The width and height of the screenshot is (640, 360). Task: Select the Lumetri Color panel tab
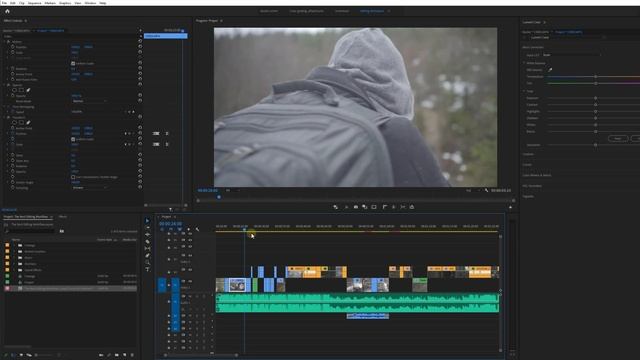point(531,22)
